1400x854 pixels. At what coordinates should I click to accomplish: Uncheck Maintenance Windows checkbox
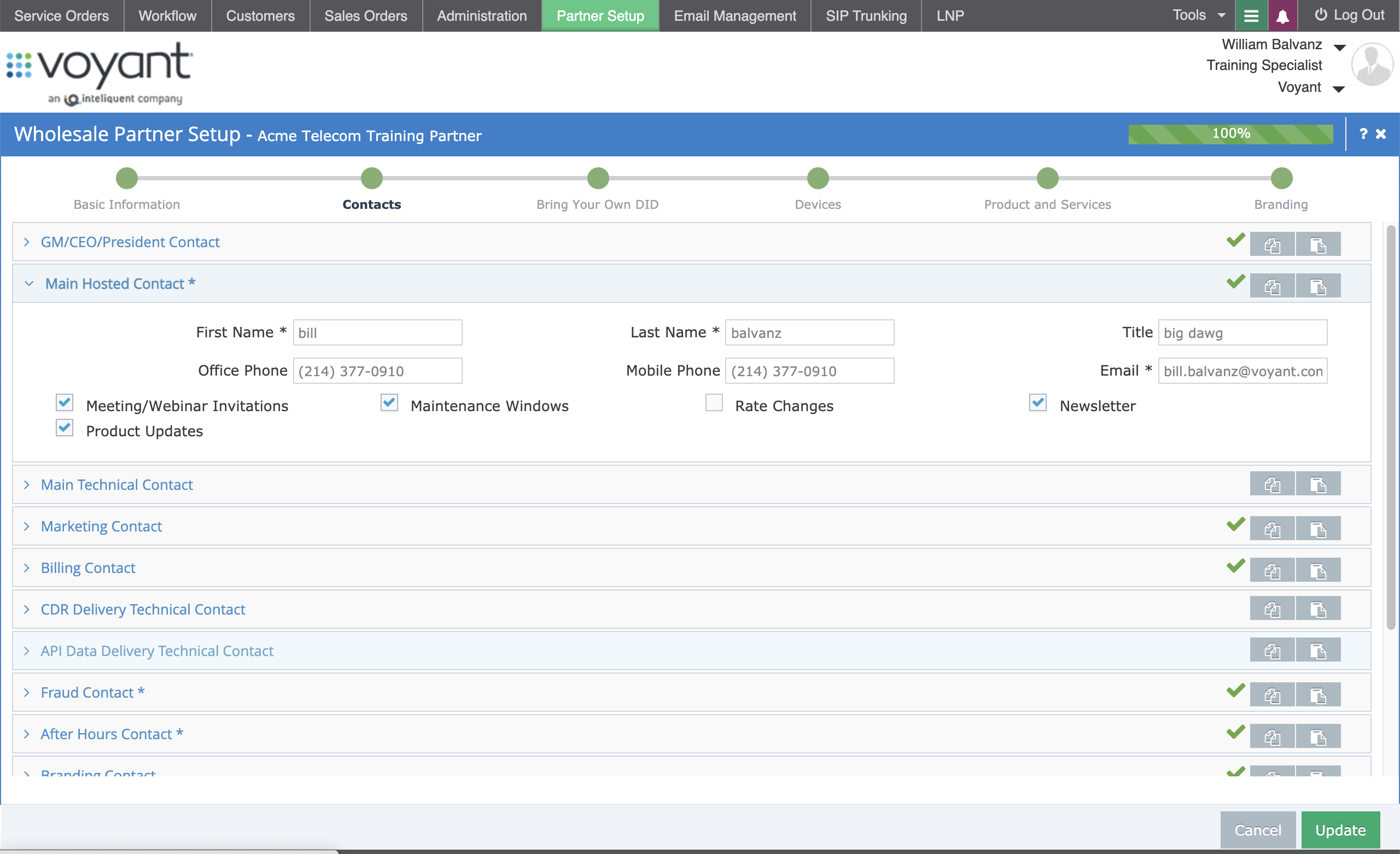point(389,403)
